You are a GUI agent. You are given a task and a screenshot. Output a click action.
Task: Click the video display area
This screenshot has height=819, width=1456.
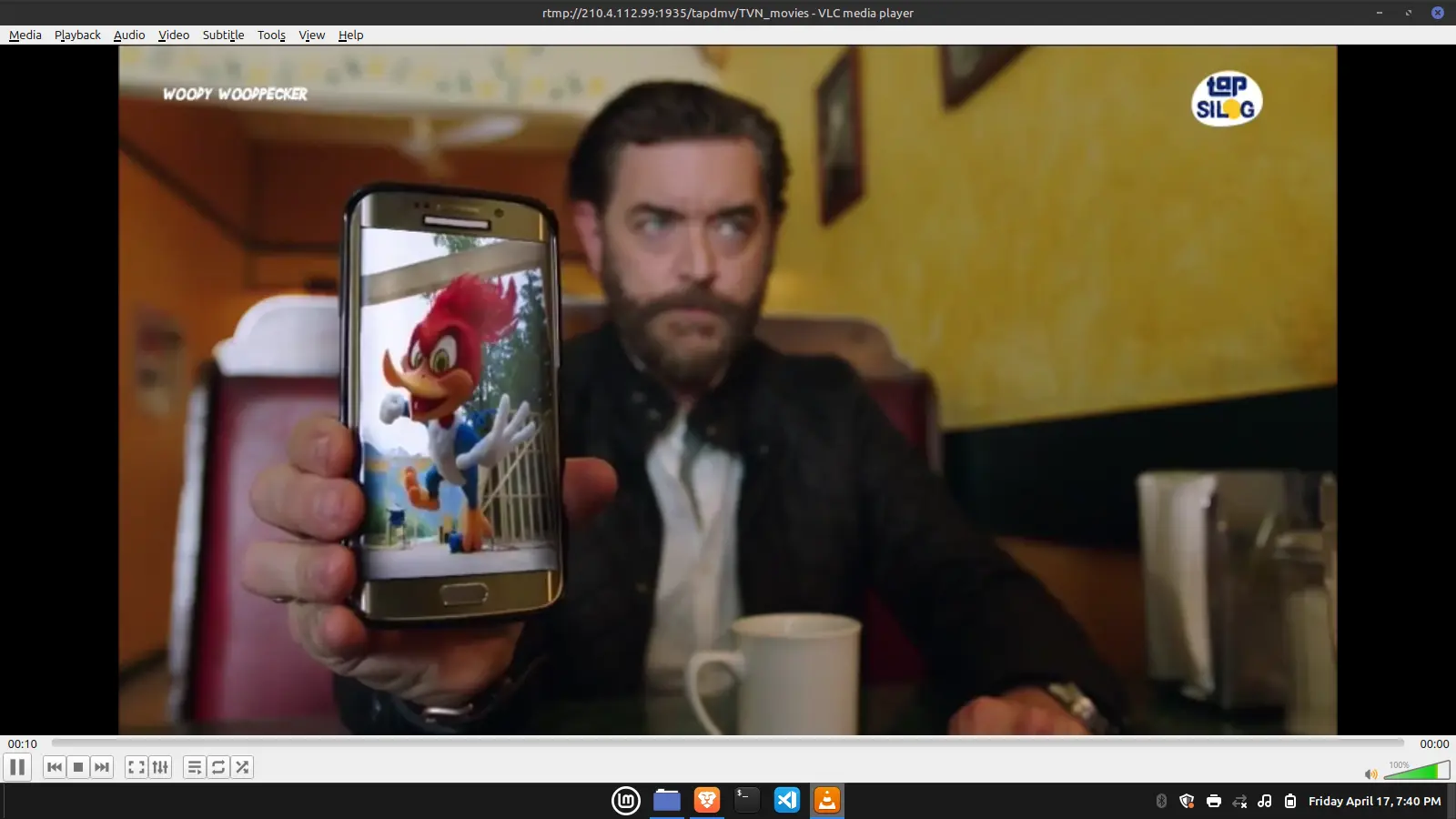728,390
